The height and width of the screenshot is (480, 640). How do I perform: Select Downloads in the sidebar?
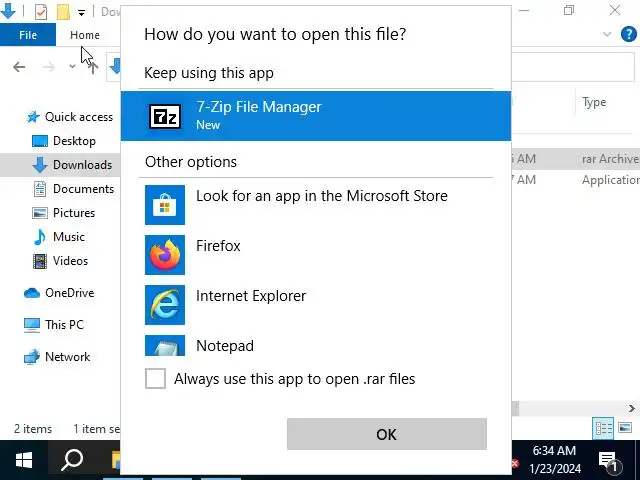pos(72,165)
